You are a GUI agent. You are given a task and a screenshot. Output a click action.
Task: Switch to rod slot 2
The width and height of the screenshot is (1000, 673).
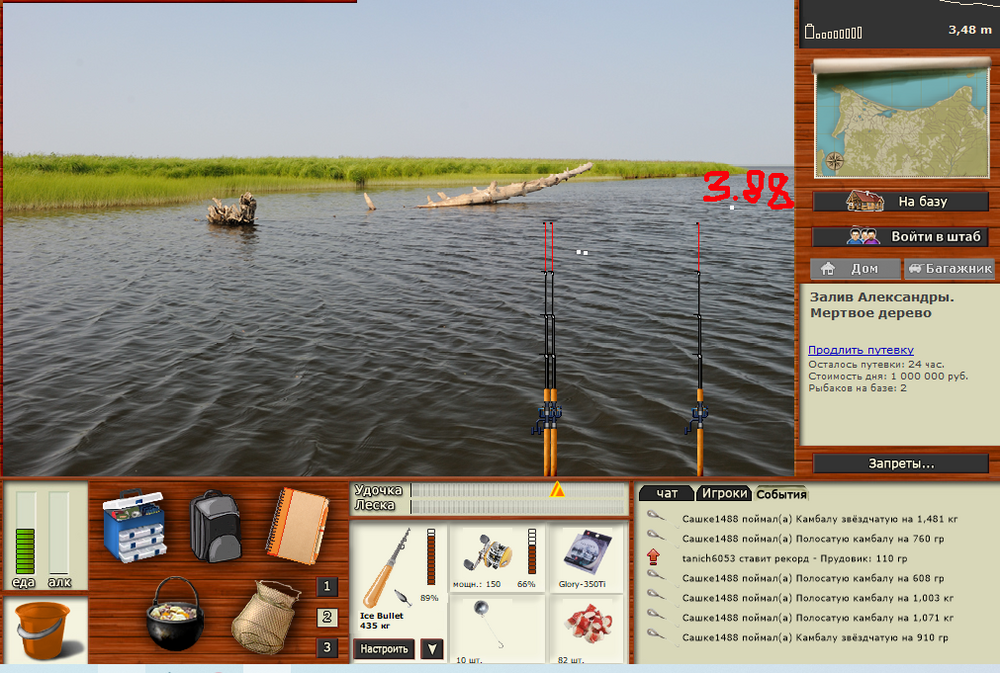point(328,617)
